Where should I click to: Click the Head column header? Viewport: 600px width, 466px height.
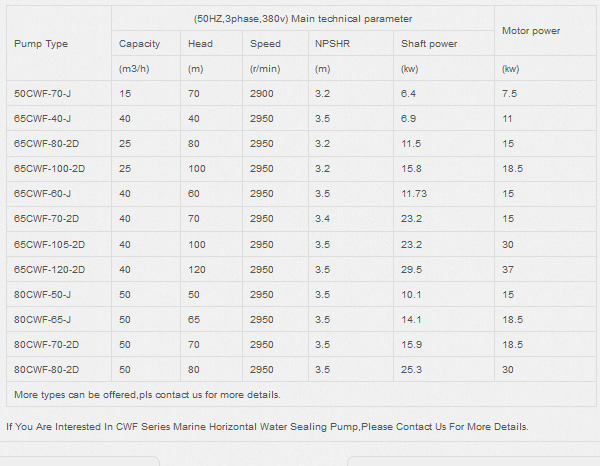[200, 44]
